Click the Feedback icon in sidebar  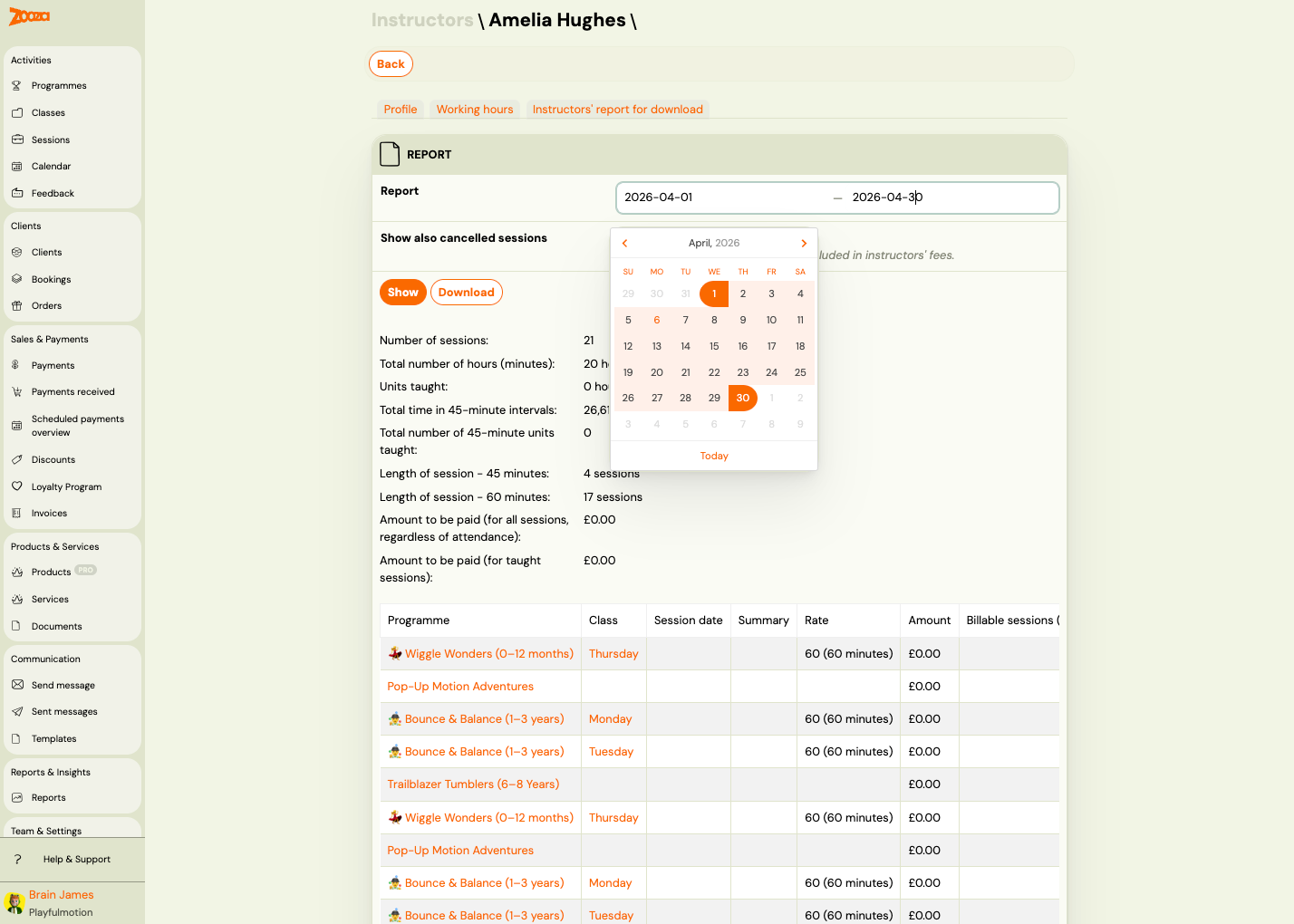point(16,194)
